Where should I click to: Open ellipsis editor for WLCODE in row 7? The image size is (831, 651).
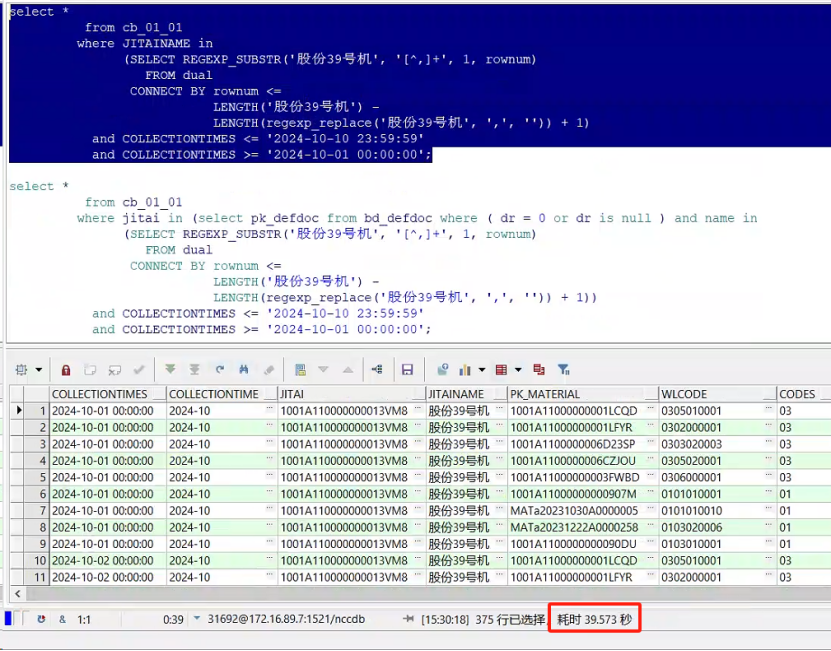pos(768,509)
